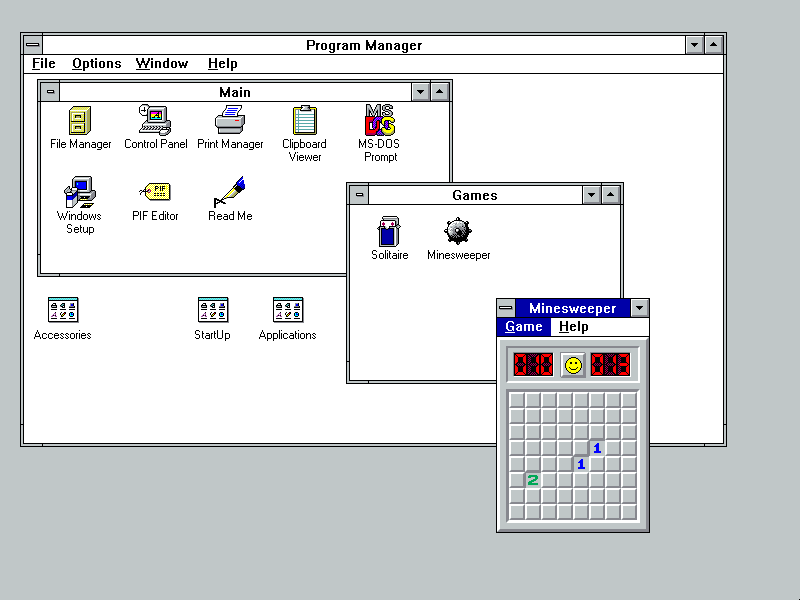Viewport: 800px width, 600px height.
Task: Open Program Manager control menu box
Action: point(33,45)
